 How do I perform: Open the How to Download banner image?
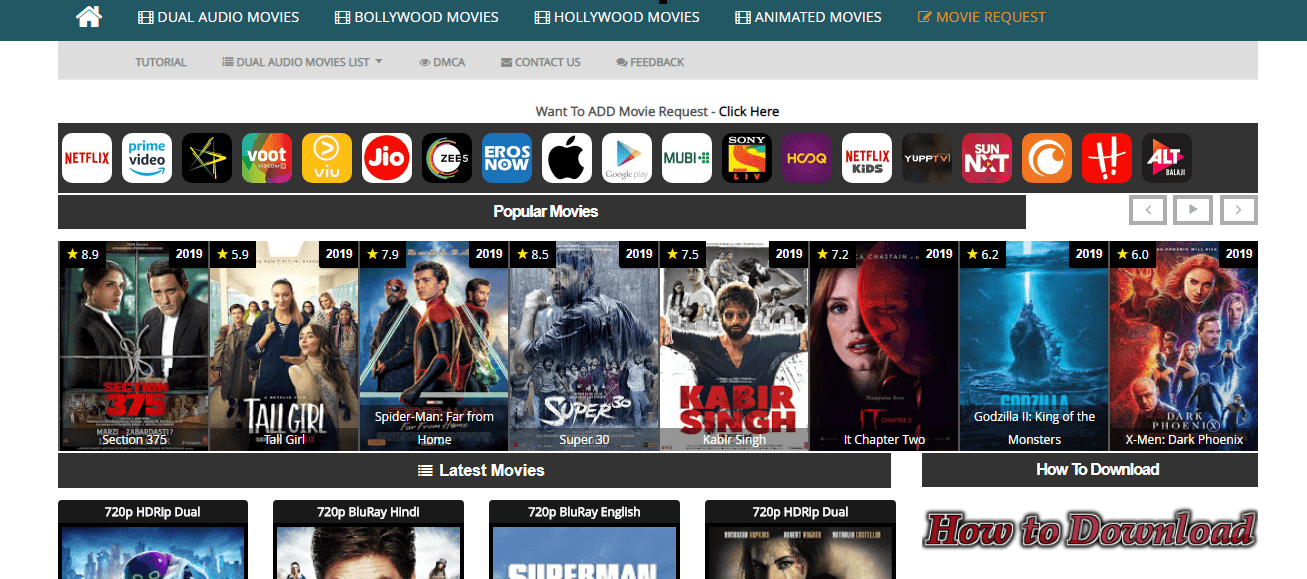[x=1089, y=530]
